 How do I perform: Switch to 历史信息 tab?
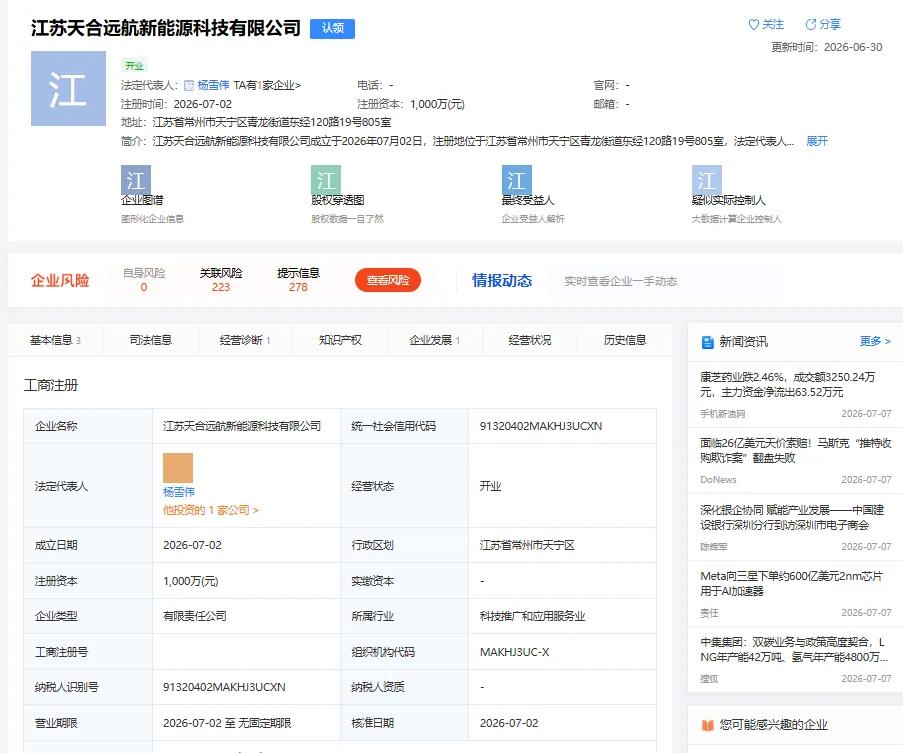tap(624, 340)
